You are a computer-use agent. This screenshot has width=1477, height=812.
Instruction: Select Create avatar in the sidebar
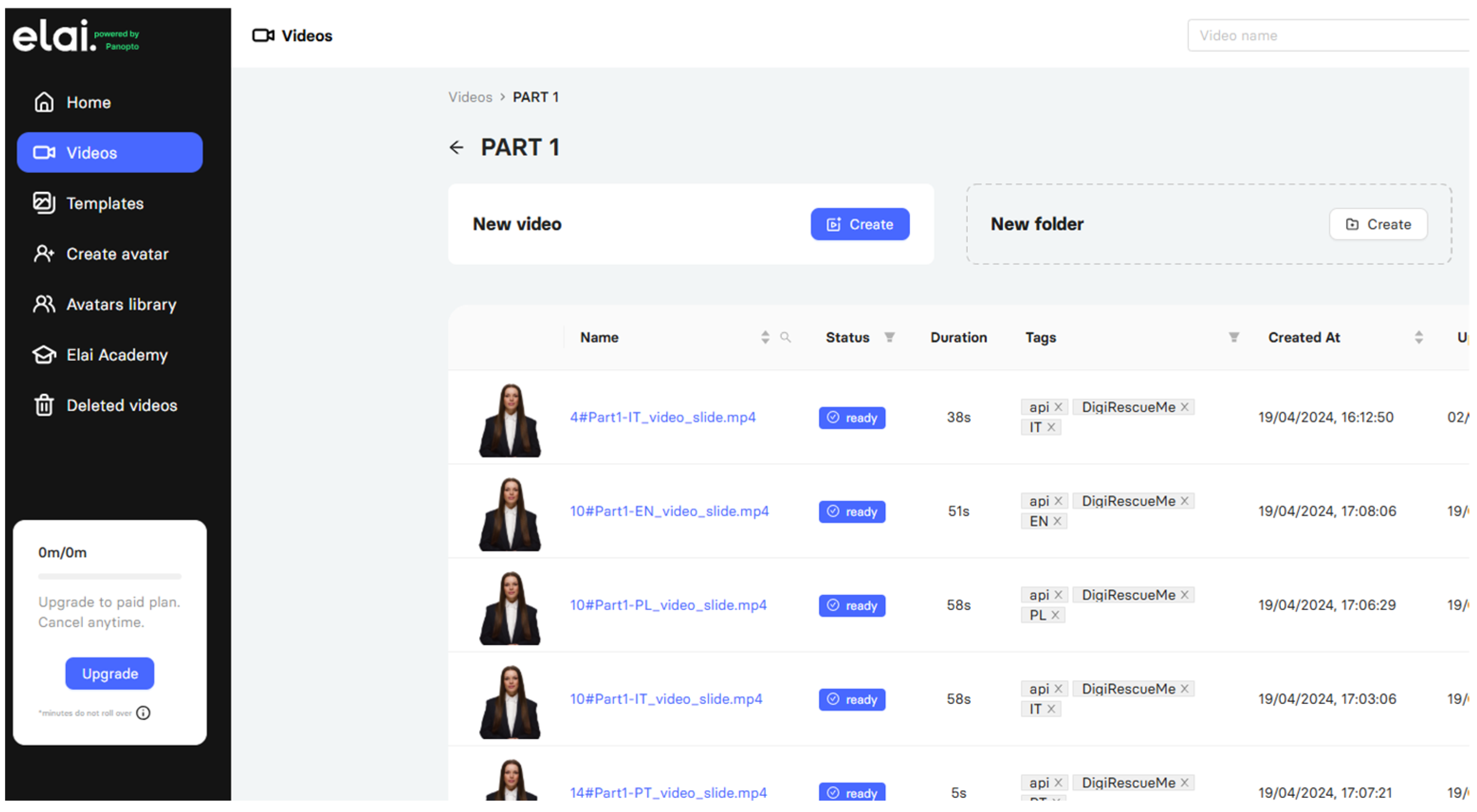coord(117,254)
